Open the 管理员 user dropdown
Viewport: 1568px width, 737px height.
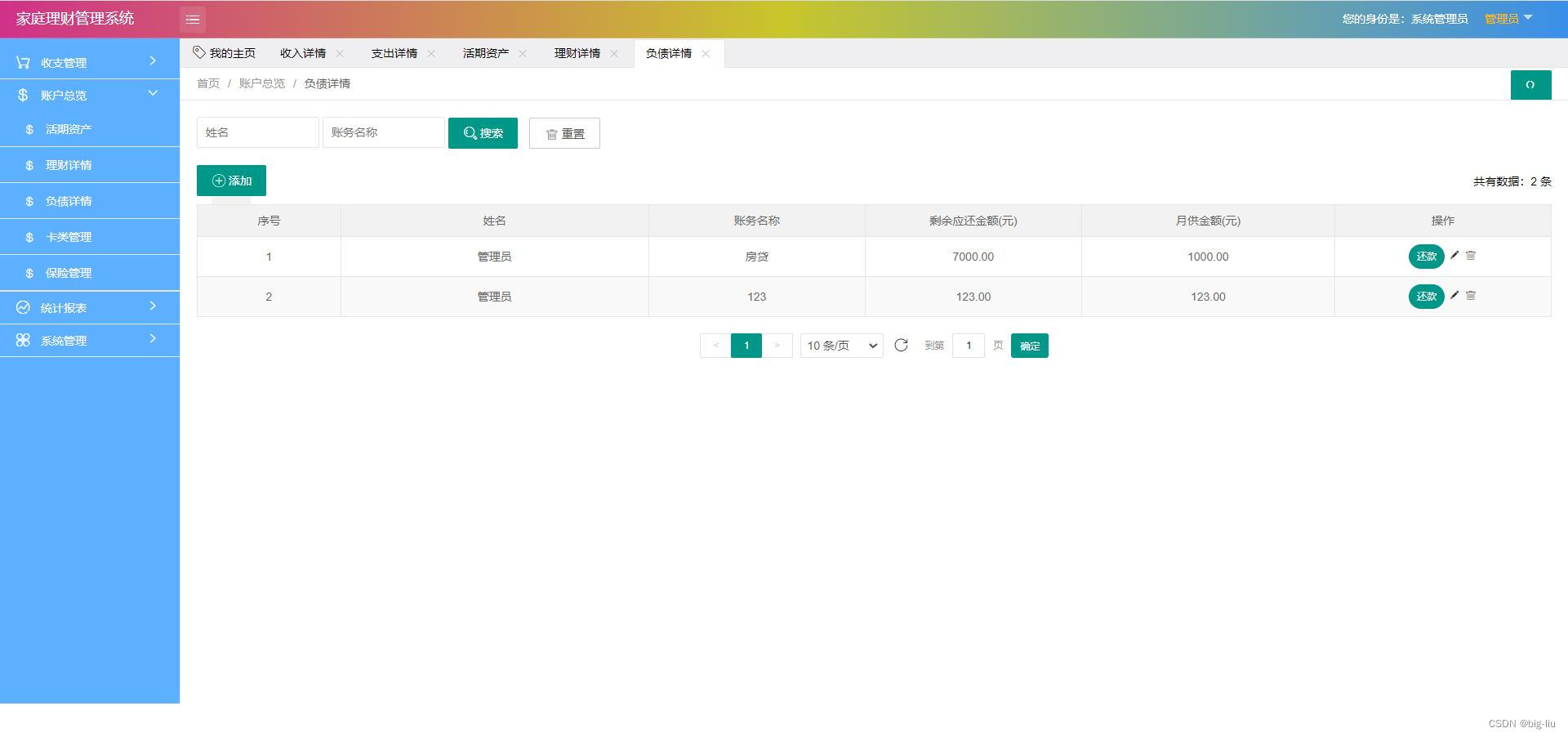pyautogui.click(x=1508, y=19)
